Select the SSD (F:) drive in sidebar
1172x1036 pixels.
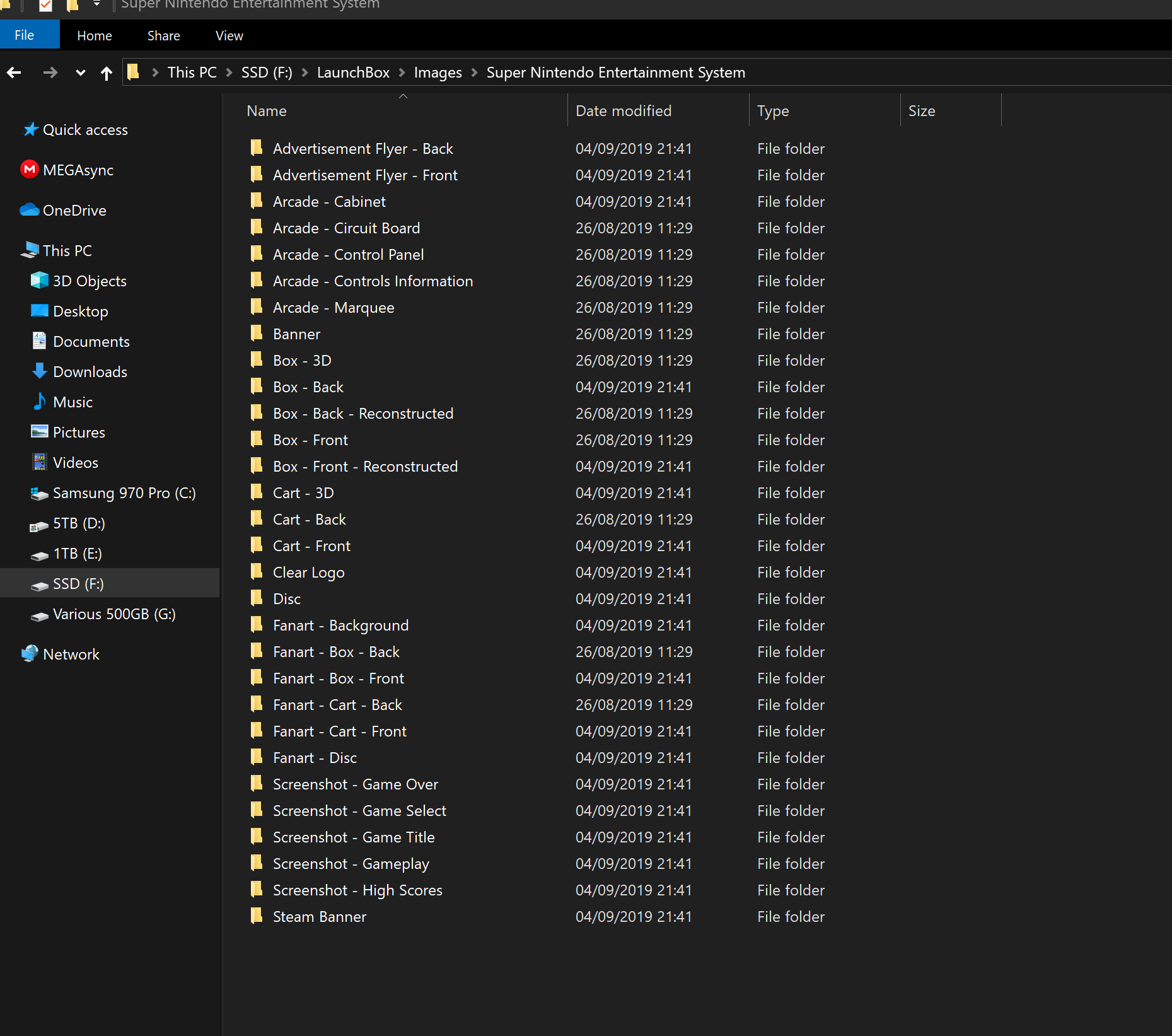coord(110,583)
